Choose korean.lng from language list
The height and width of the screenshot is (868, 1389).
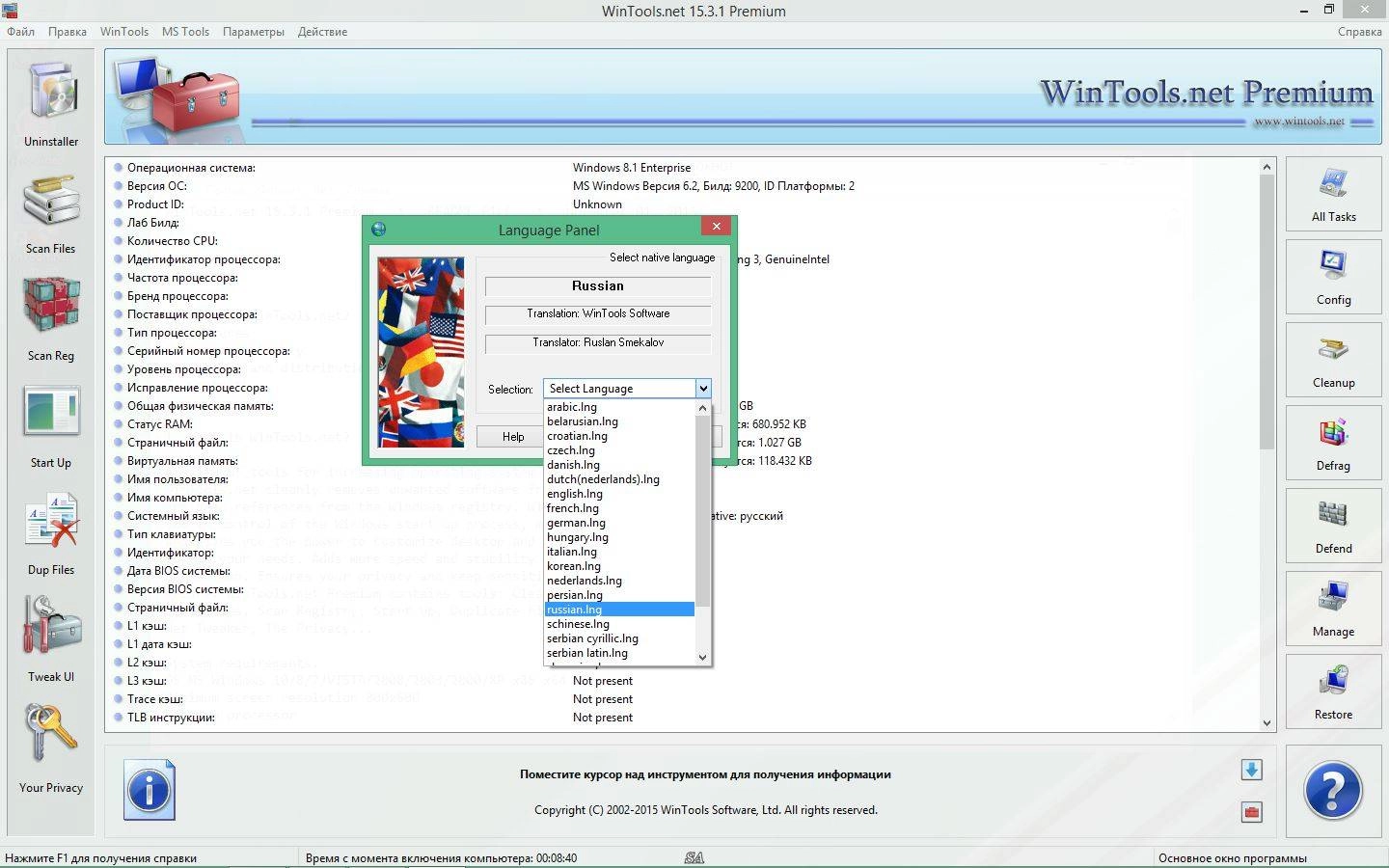[x=619, y=566]
